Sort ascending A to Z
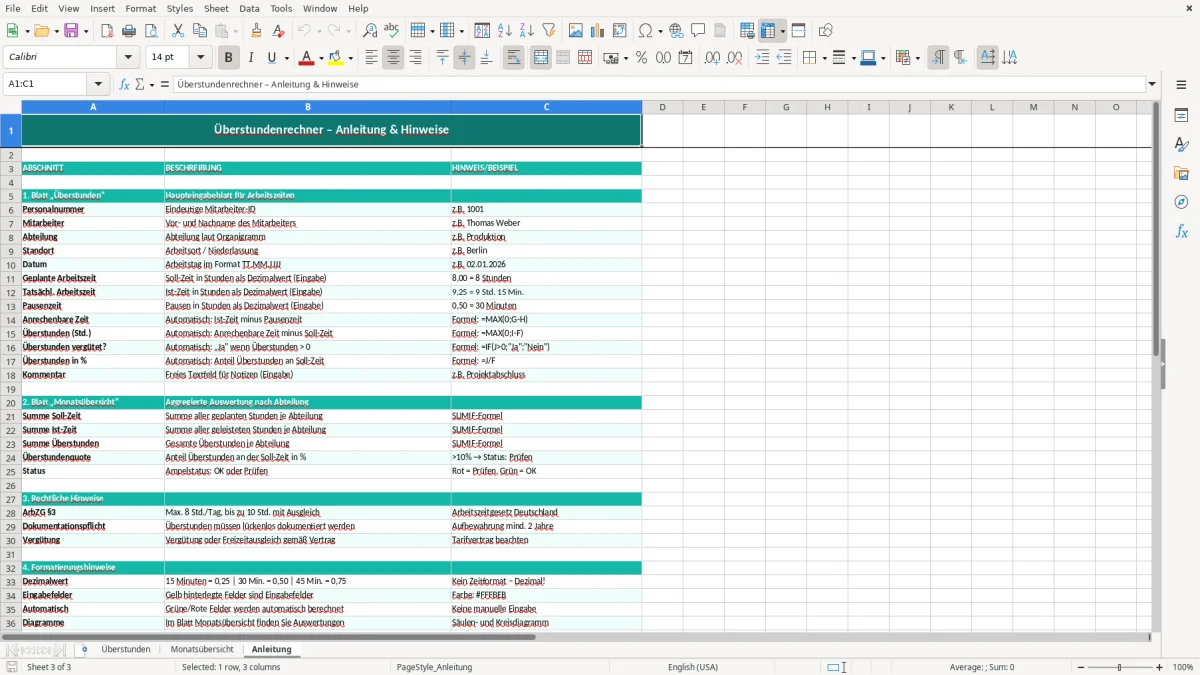1200x675 pixels. pyautogui.click(x=505, y=31)
